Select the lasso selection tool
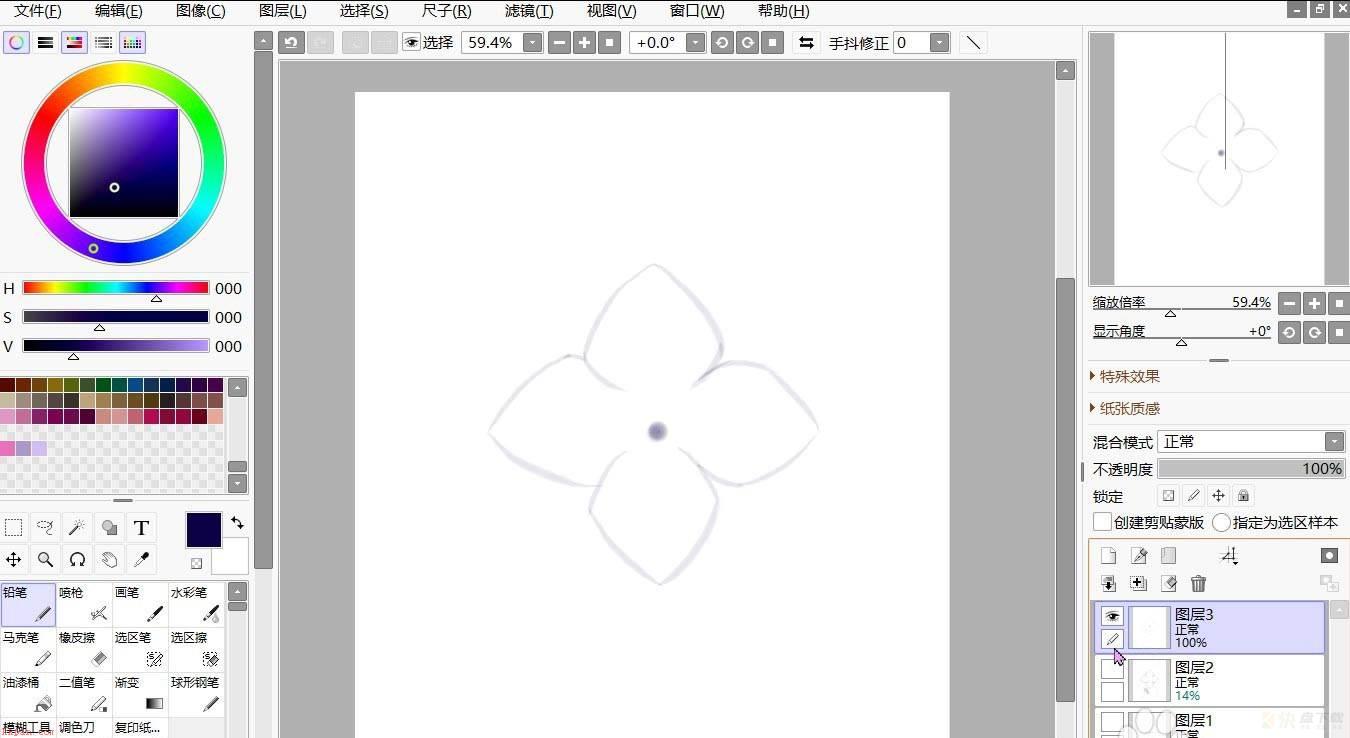 pos(45,527)
